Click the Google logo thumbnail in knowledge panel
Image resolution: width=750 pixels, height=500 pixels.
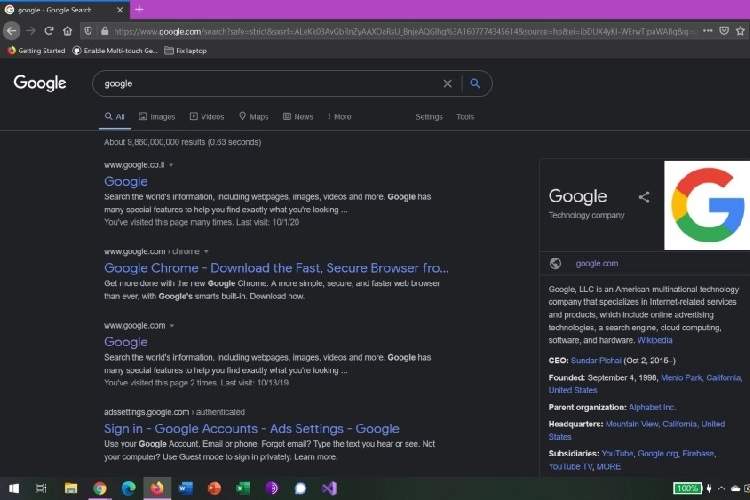tap(706, 205)
